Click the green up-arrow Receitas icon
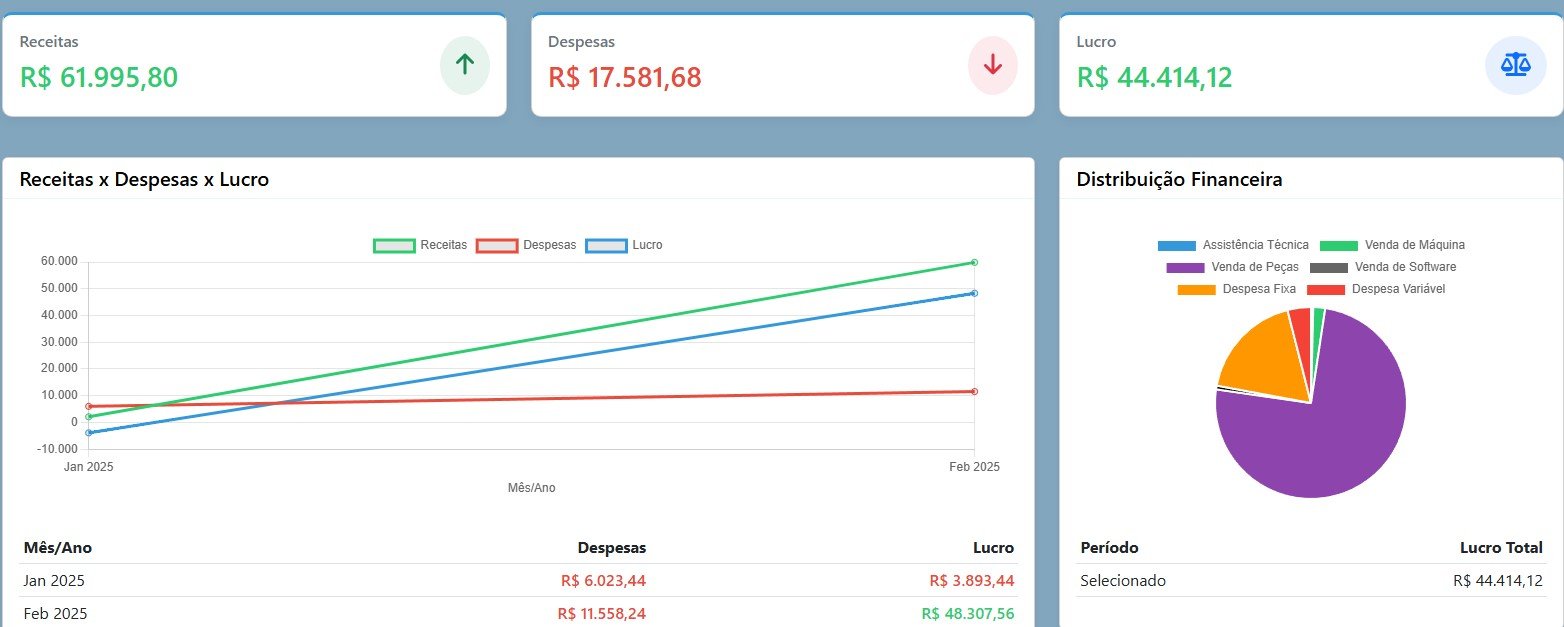The image size is (1564, 627). [x=465, y=65]
